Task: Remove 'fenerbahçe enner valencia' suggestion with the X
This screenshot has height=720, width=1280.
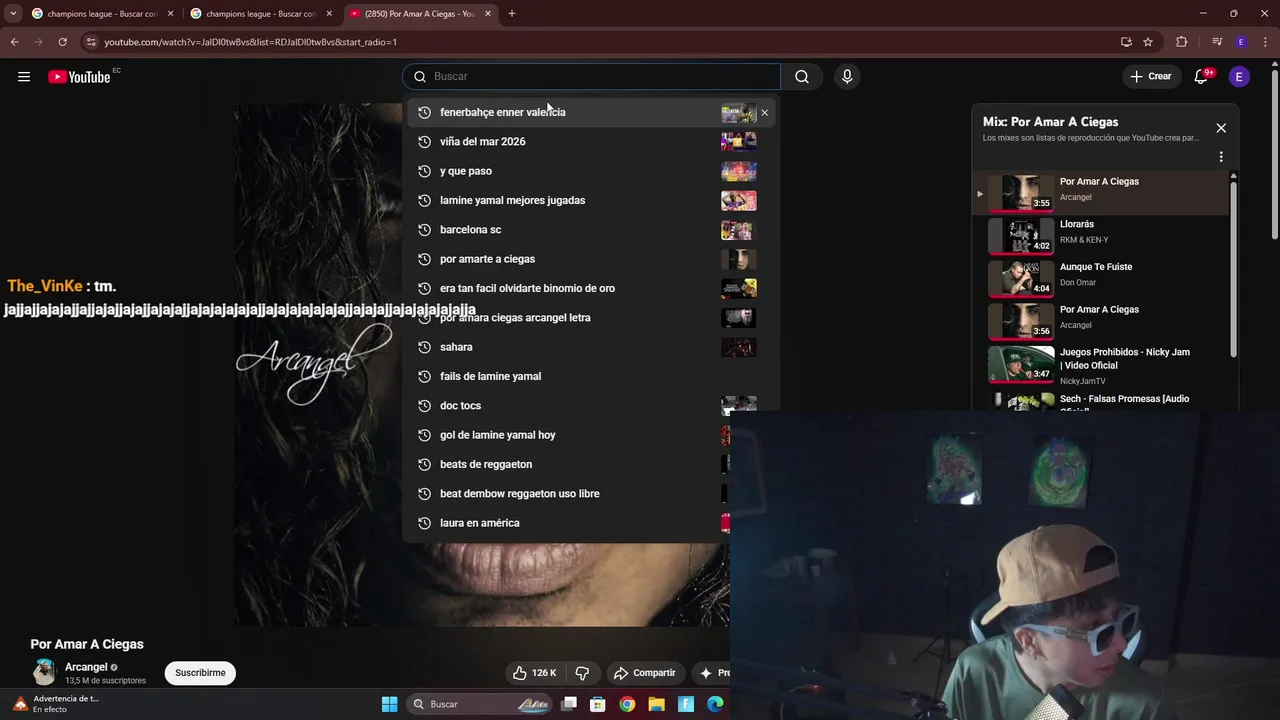Action: pos(764,112)
